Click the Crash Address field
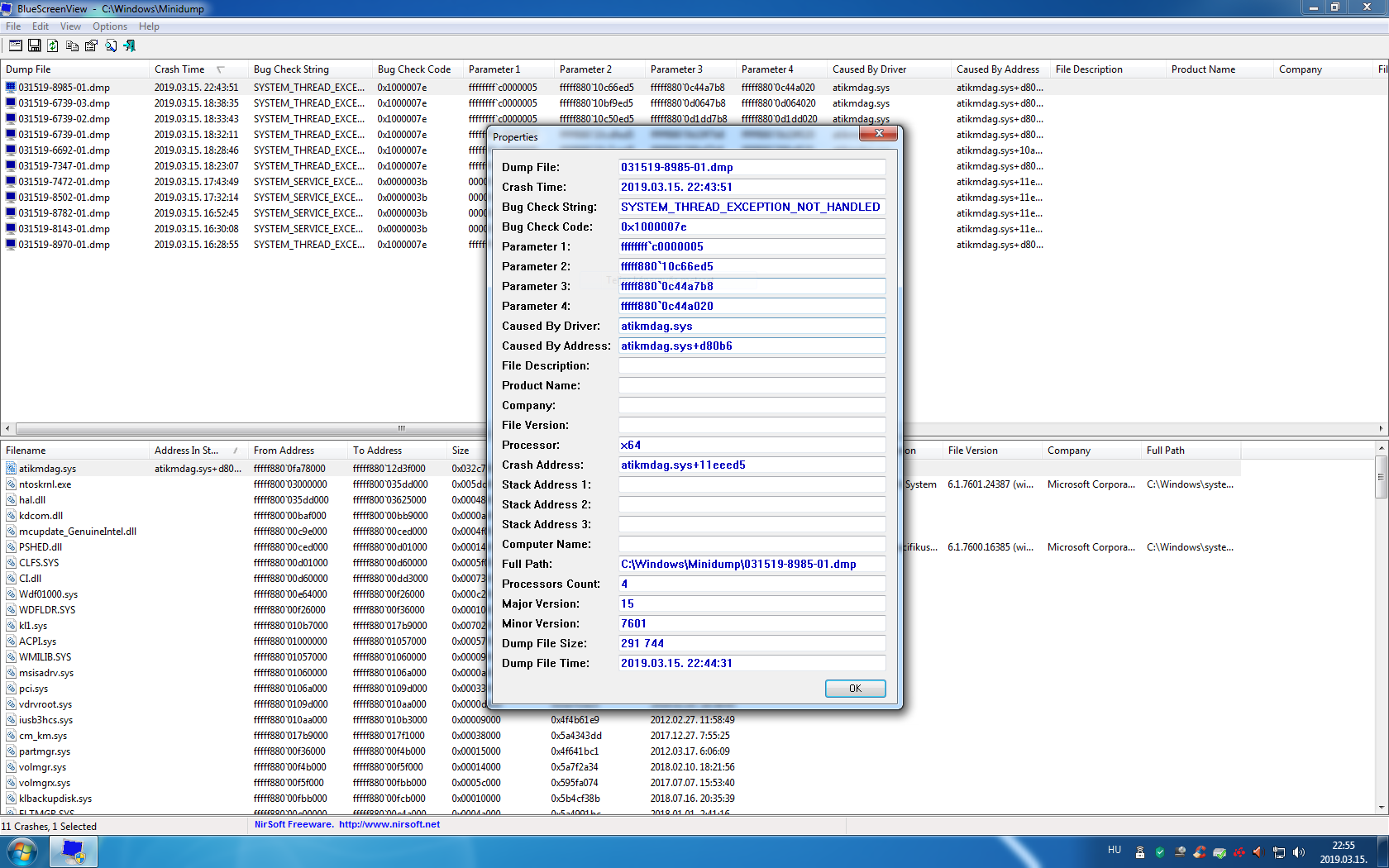Image resolution: width=1389 pixels, height=868 pixels. tap(752, 465)
